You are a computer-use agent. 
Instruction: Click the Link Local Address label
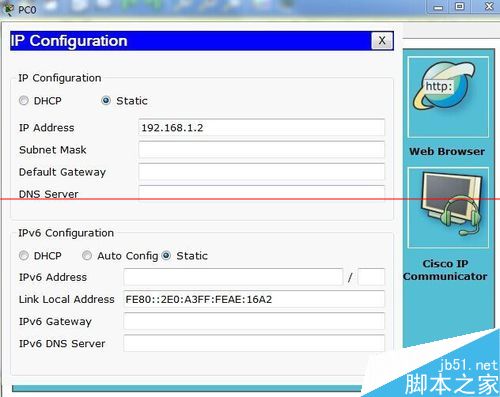point(67,299)
